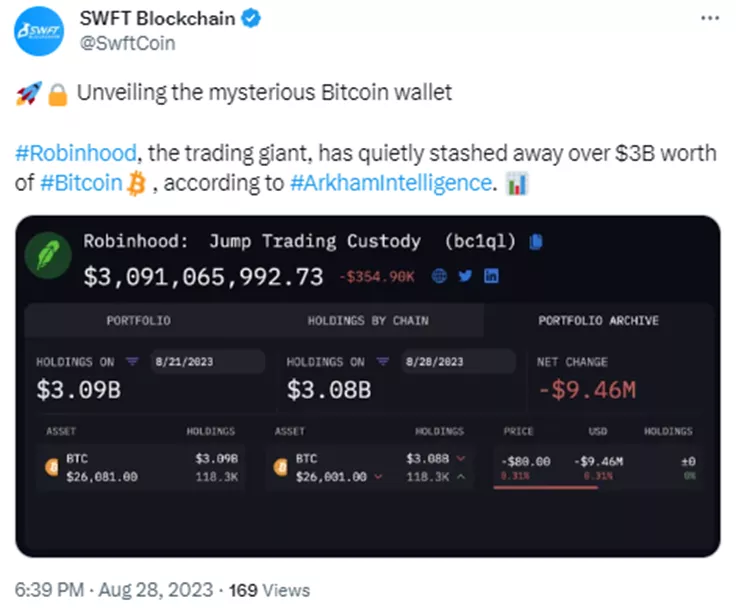Select the 8/28/2023 holdings date field
Image resolution: width=736 pixels, height=609 pixels.
pyautogui.click(x=455, y=362)
